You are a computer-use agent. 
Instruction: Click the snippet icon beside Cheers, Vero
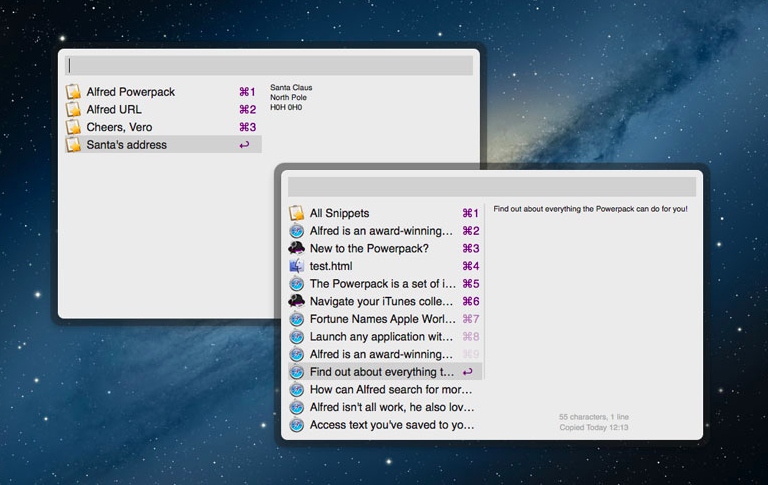73,127
